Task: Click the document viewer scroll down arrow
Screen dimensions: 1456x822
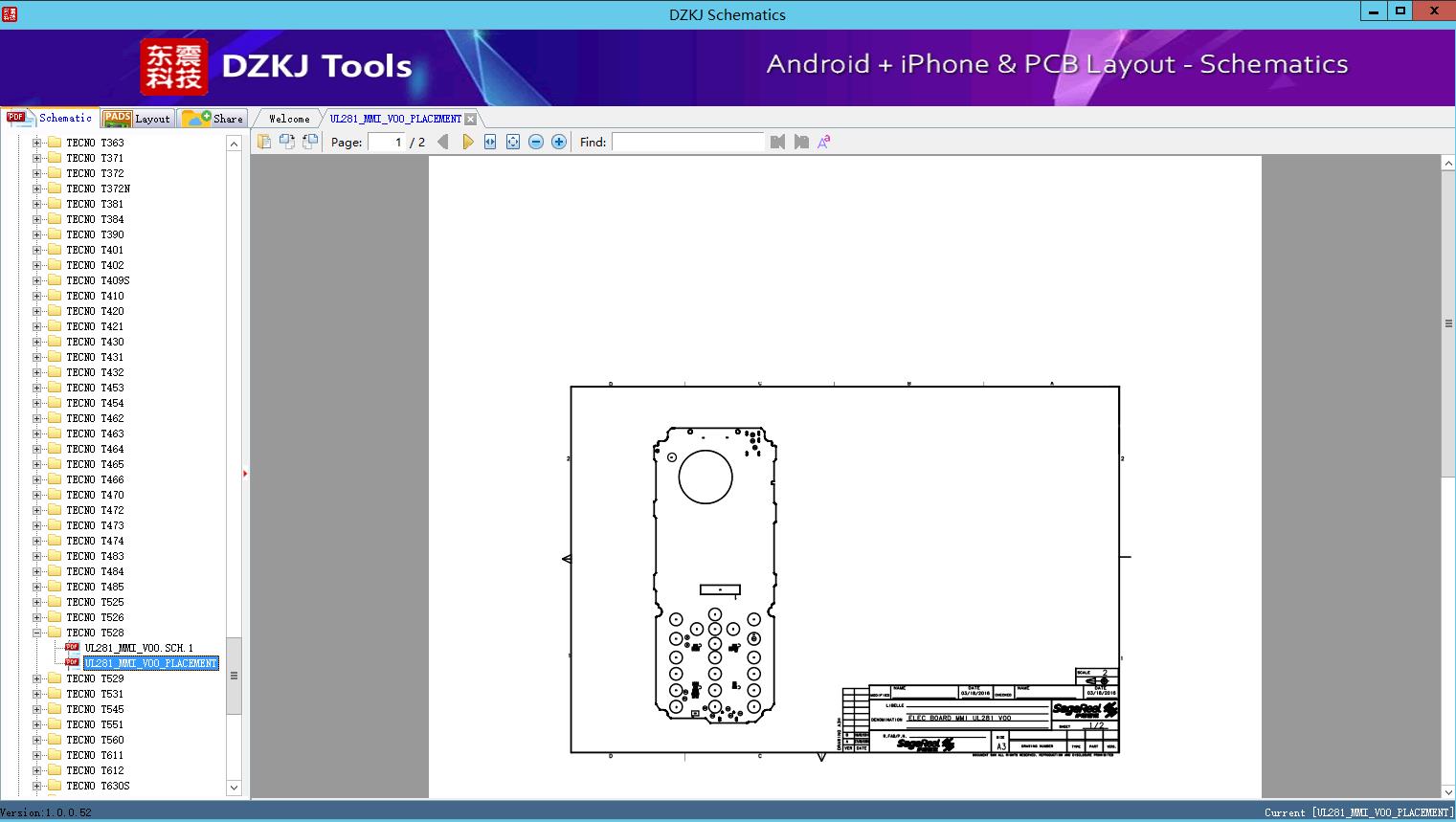Action: 1448,791
